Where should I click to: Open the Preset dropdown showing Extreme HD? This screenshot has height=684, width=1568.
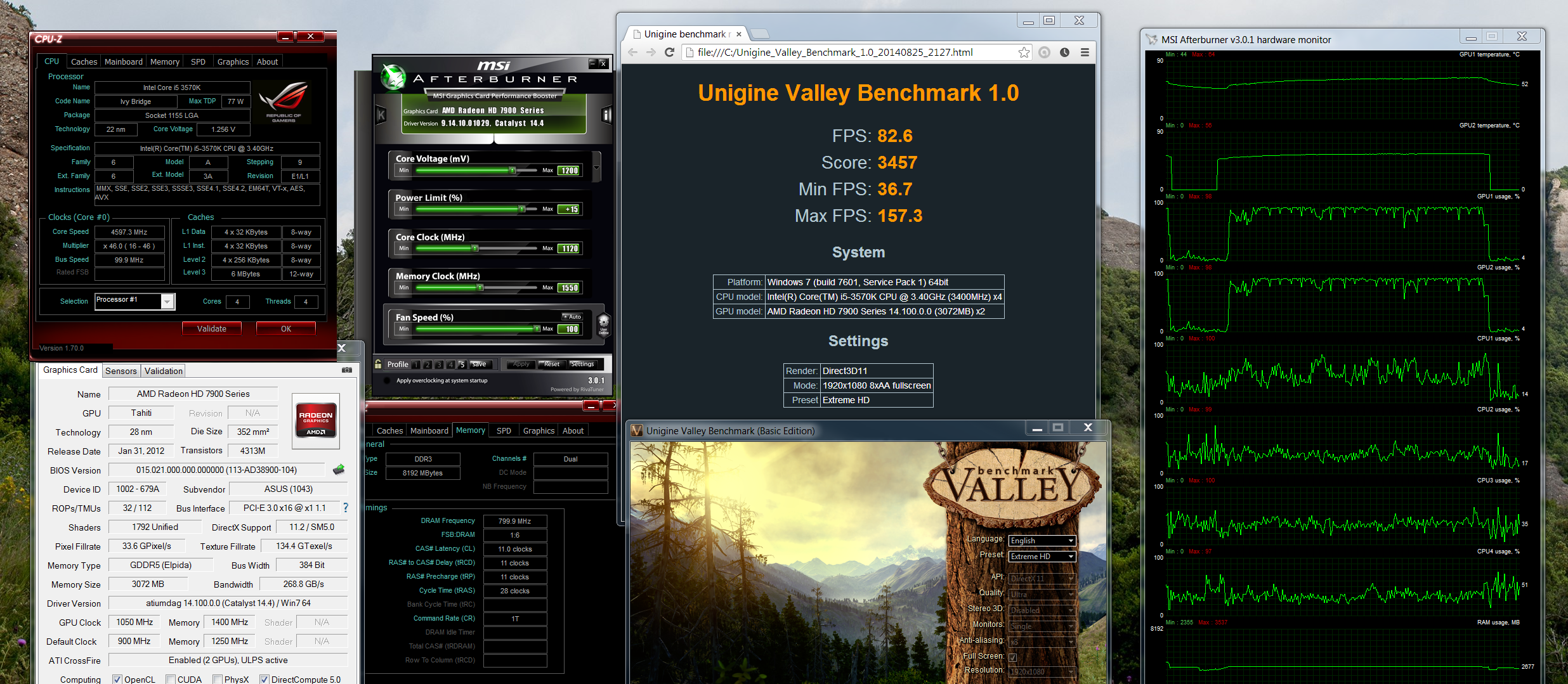click(1042, 557)
